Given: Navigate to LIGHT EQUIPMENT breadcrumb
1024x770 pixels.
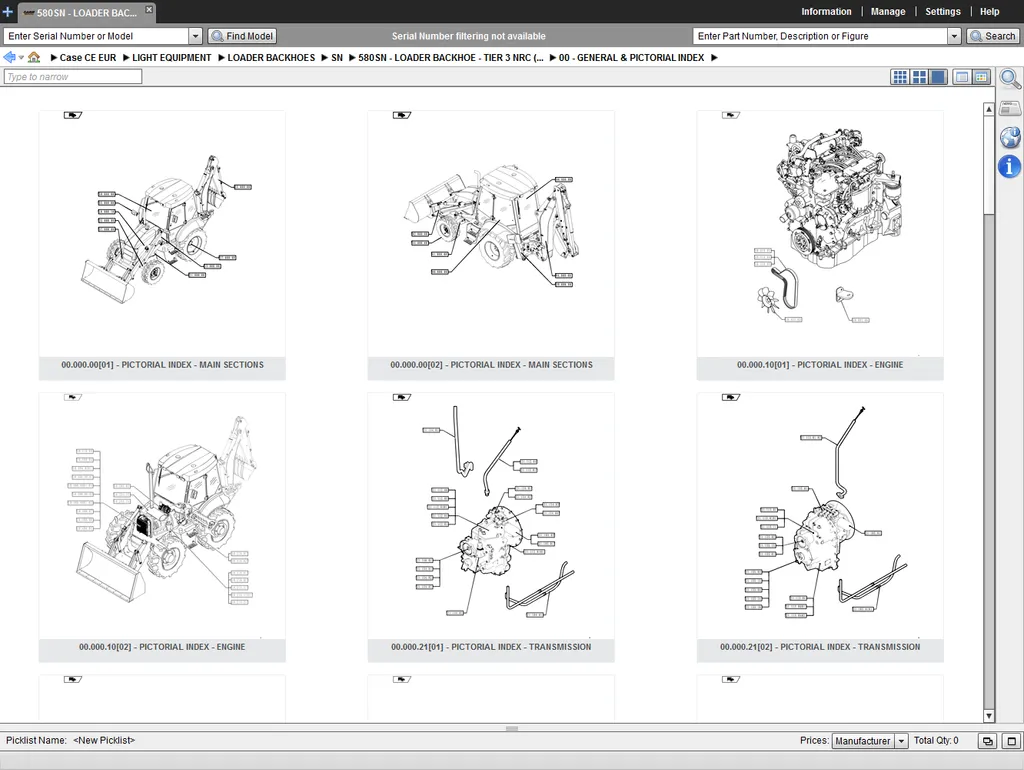Looking at the screenshot, I should 172,57.
